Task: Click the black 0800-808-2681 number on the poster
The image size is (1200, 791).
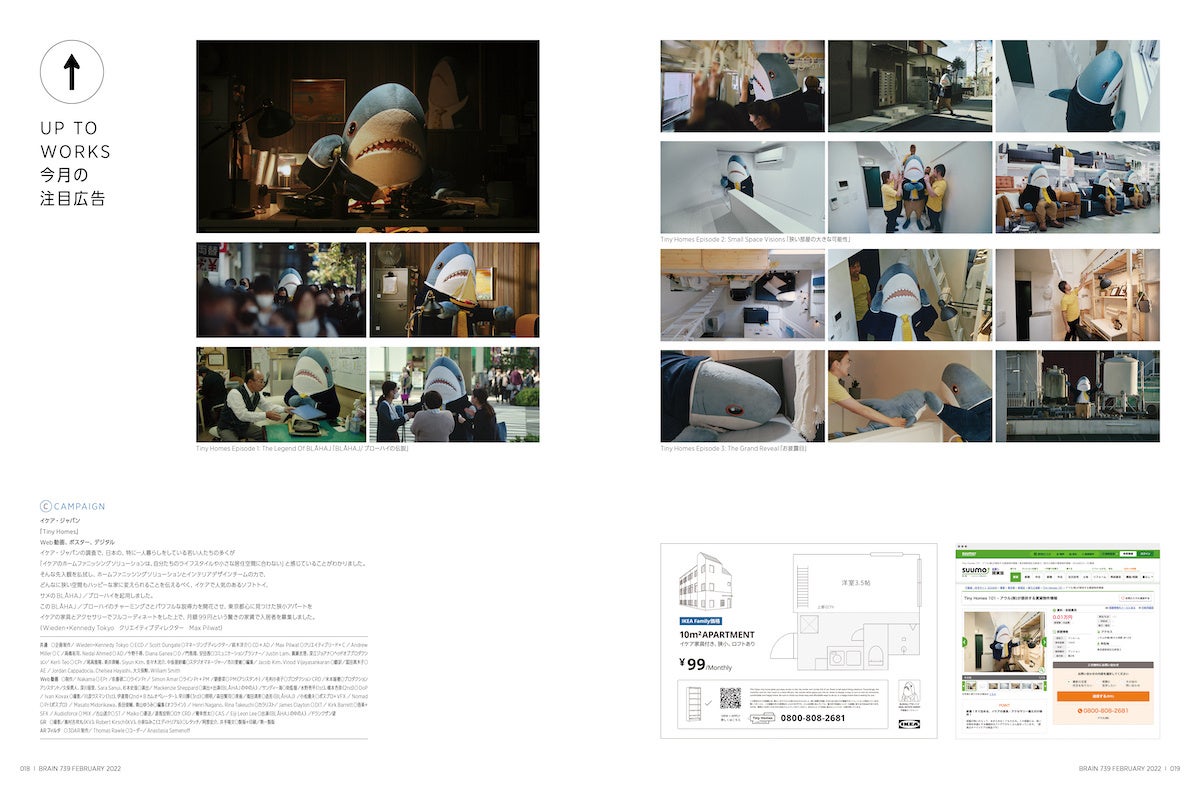Action: [813, 718]
